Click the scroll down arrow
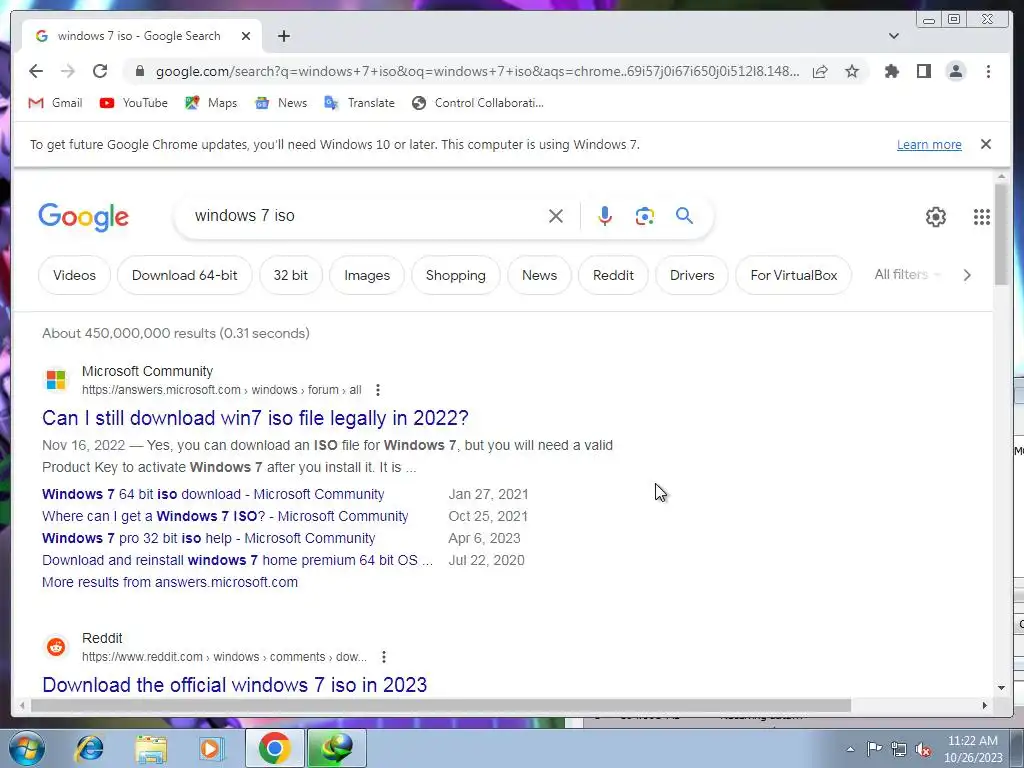This screenshot has height=768, width=1024. tap(1001, 688)
